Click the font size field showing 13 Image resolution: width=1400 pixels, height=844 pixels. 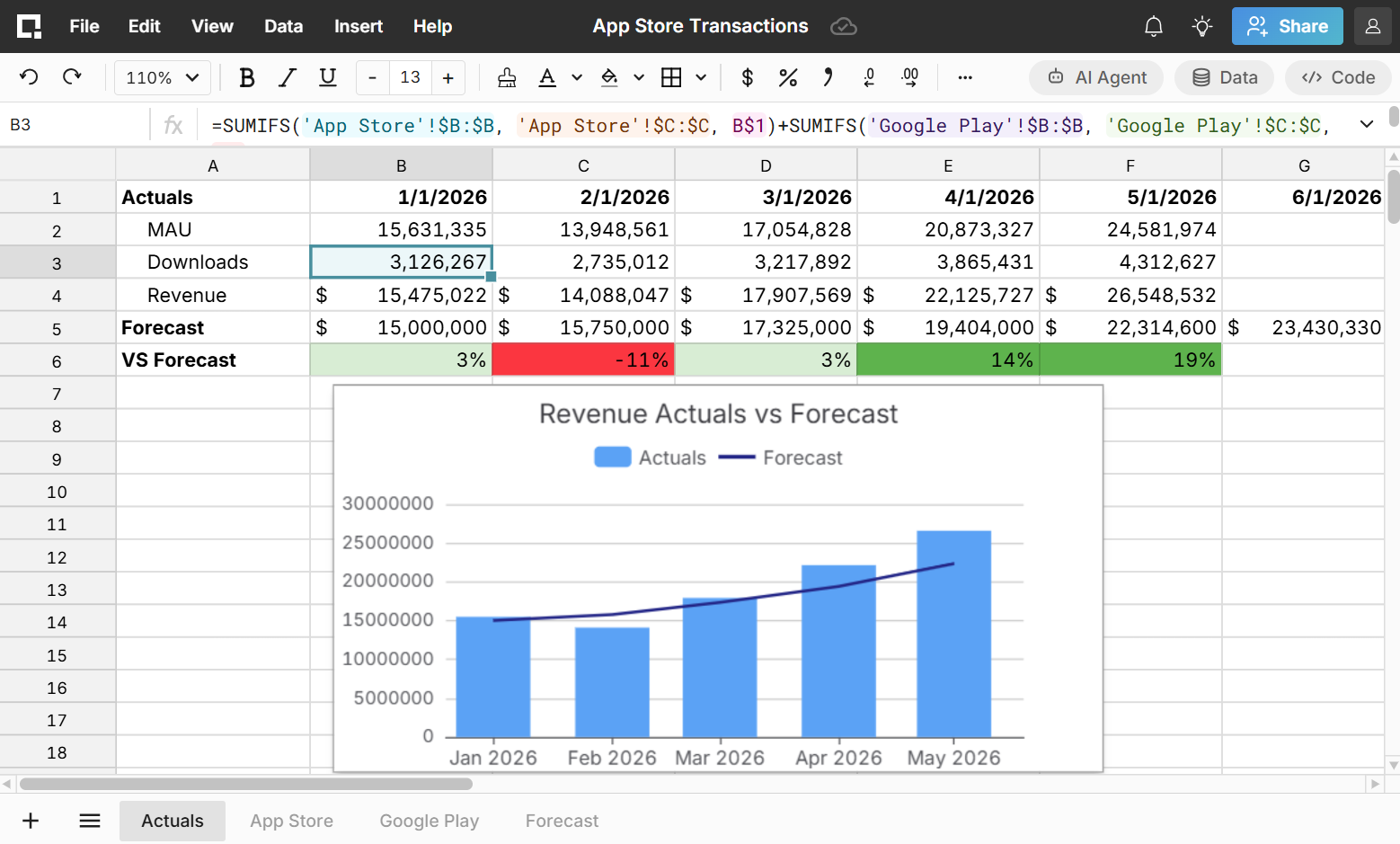coord(411,77)
